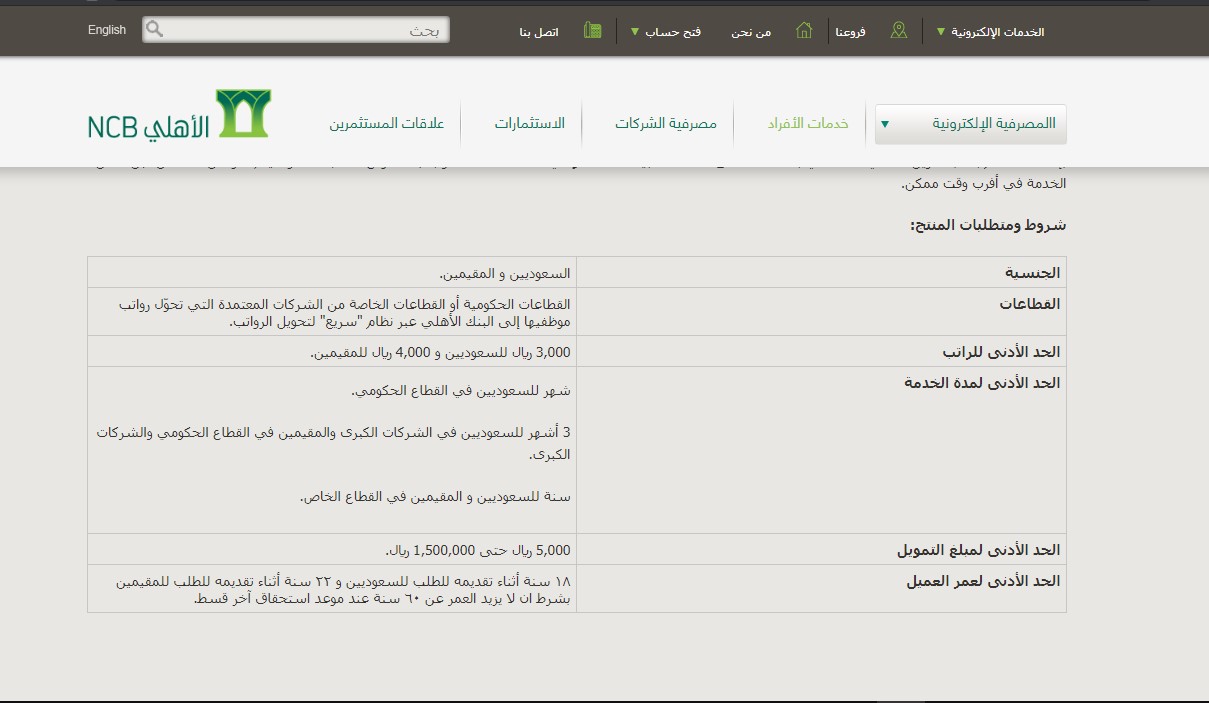
Task: Click the الحد الأدنى لمدة الخدمة label
Action: click(983, 383)
